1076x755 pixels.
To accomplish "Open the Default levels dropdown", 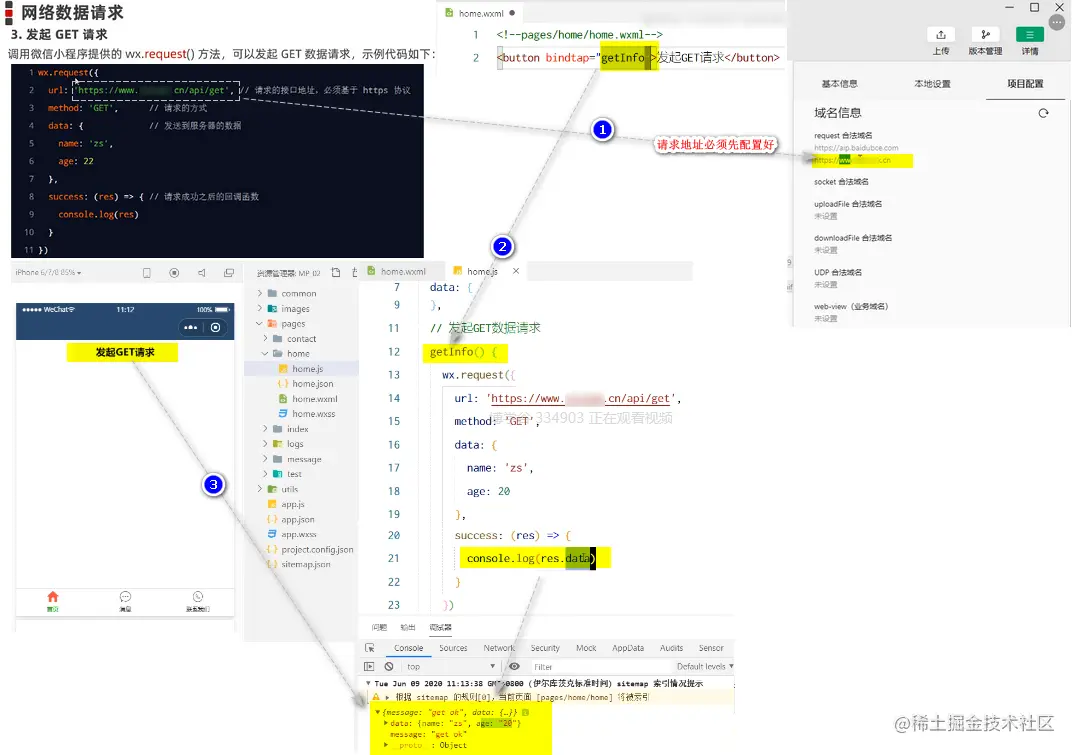I will point(705,666).
